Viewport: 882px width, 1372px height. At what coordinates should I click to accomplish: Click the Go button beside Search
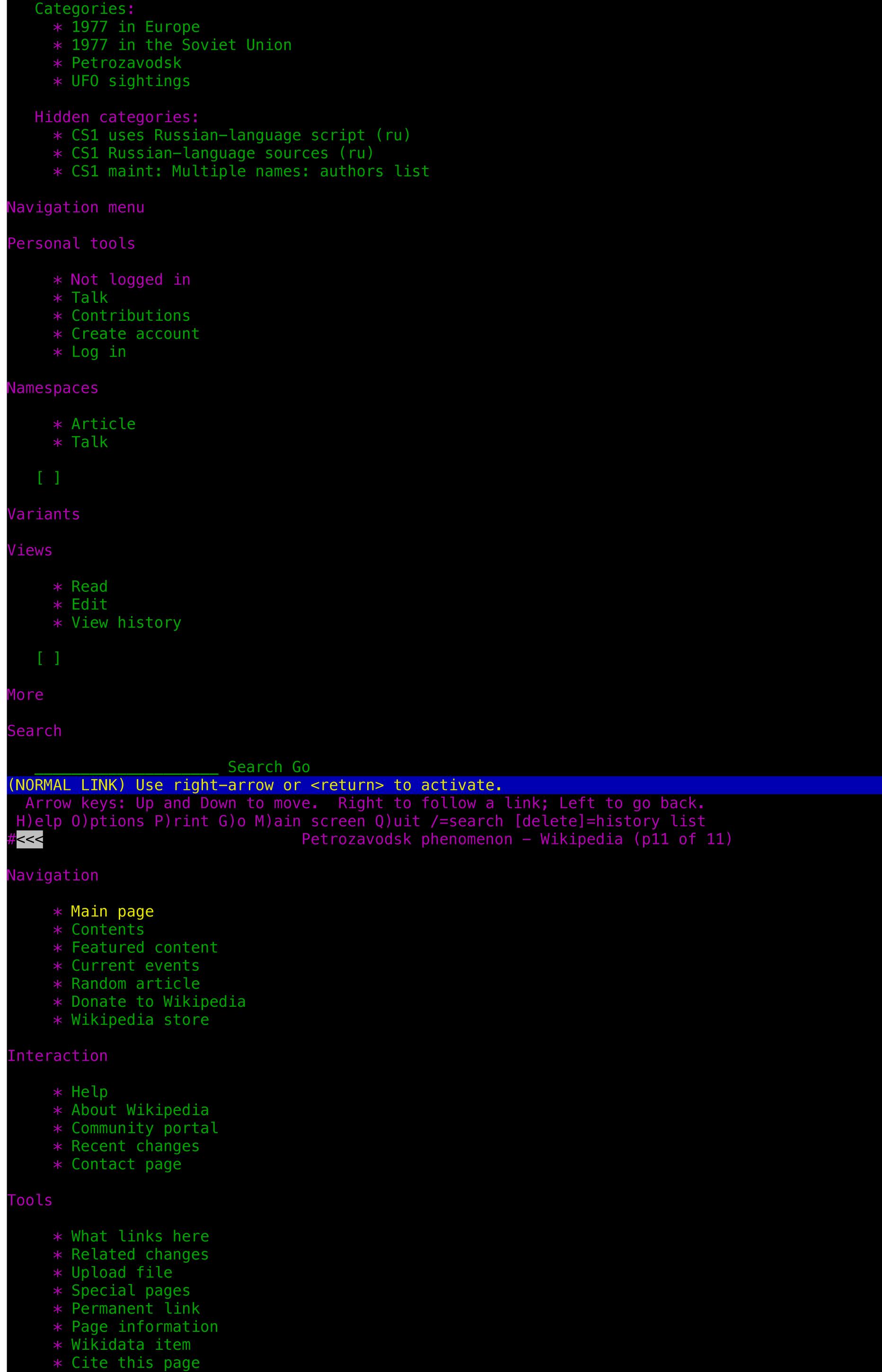pos(301,767)
